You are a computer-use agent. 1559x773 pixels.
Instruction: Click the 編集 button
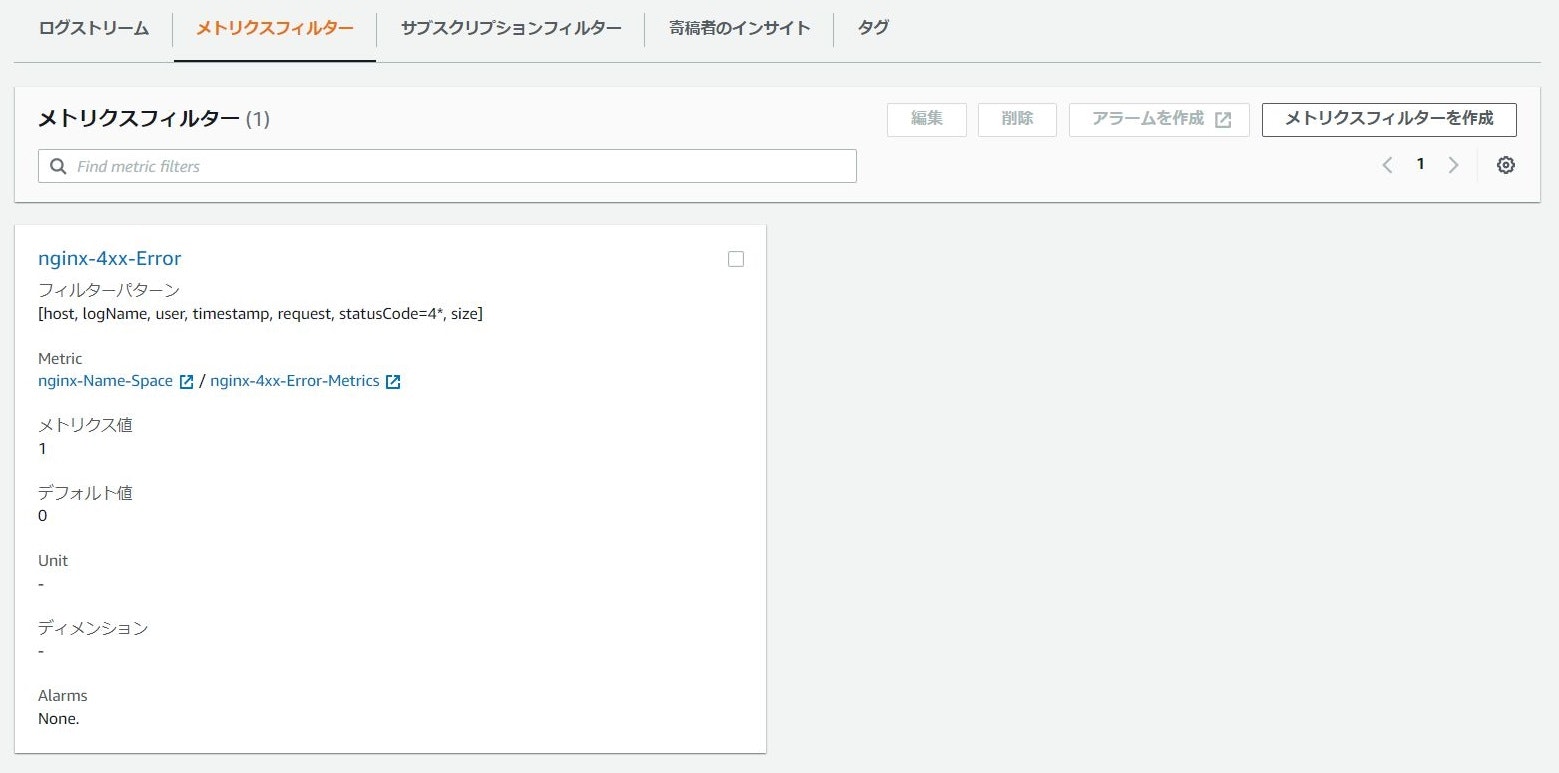click(927, 119)
